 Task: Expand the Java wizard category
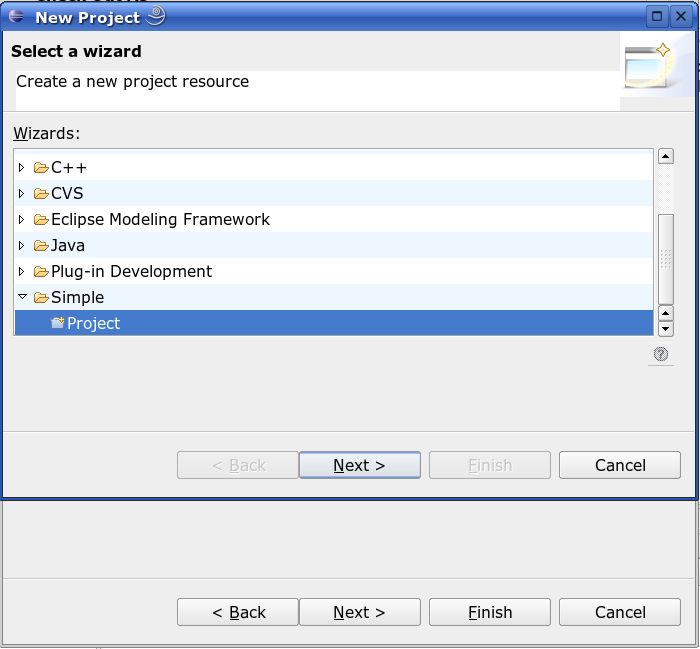pyautogui.click(x=21, y=245)
